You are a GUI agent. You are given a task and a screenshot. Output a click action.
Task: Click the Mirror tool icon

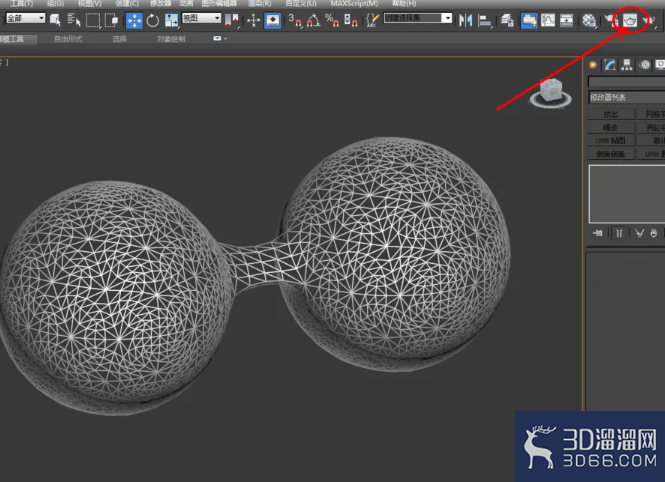tap(466, 20)
